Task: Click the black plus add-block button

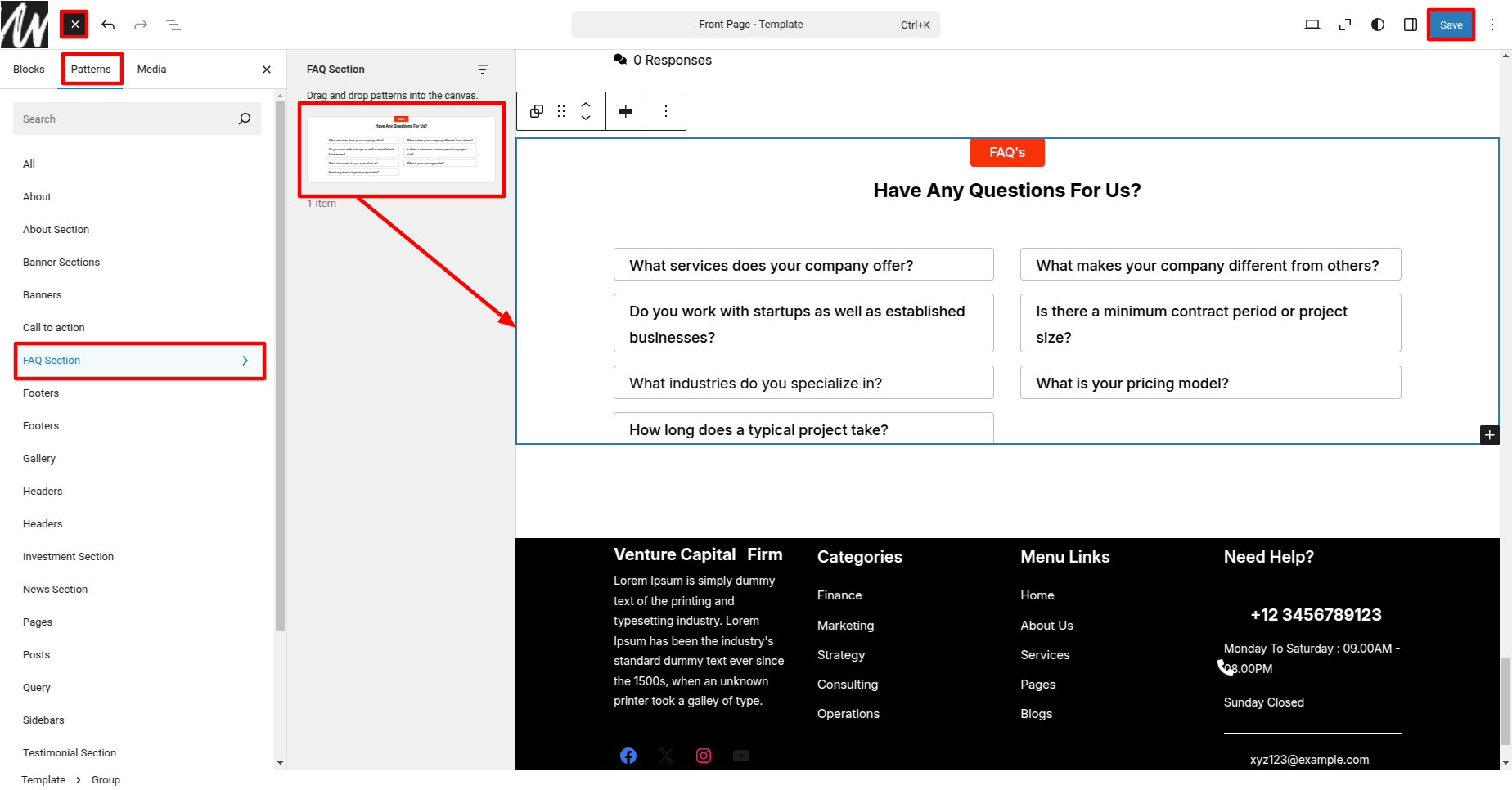Action: pyautogui.click(x=1489, y=435)
